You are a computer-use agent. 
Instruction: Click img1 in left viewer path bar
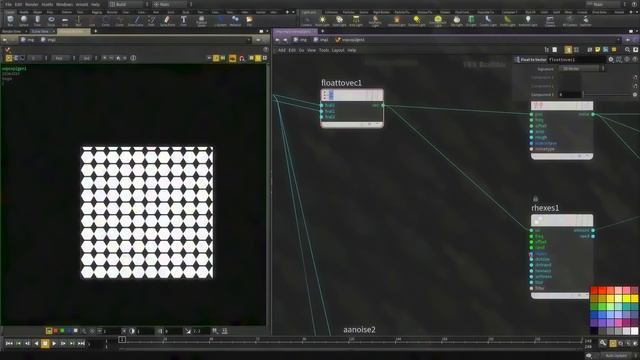(49, 40)
